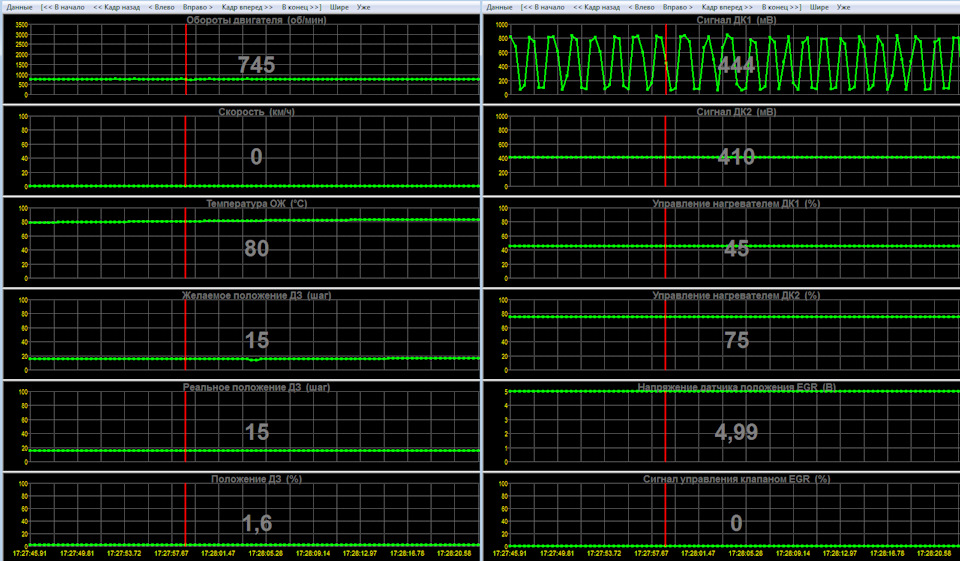Viewport: 960px width, 561px height.
Task: Click the 17:28:12.97 timestamp under the right panel
Action: 839,553
